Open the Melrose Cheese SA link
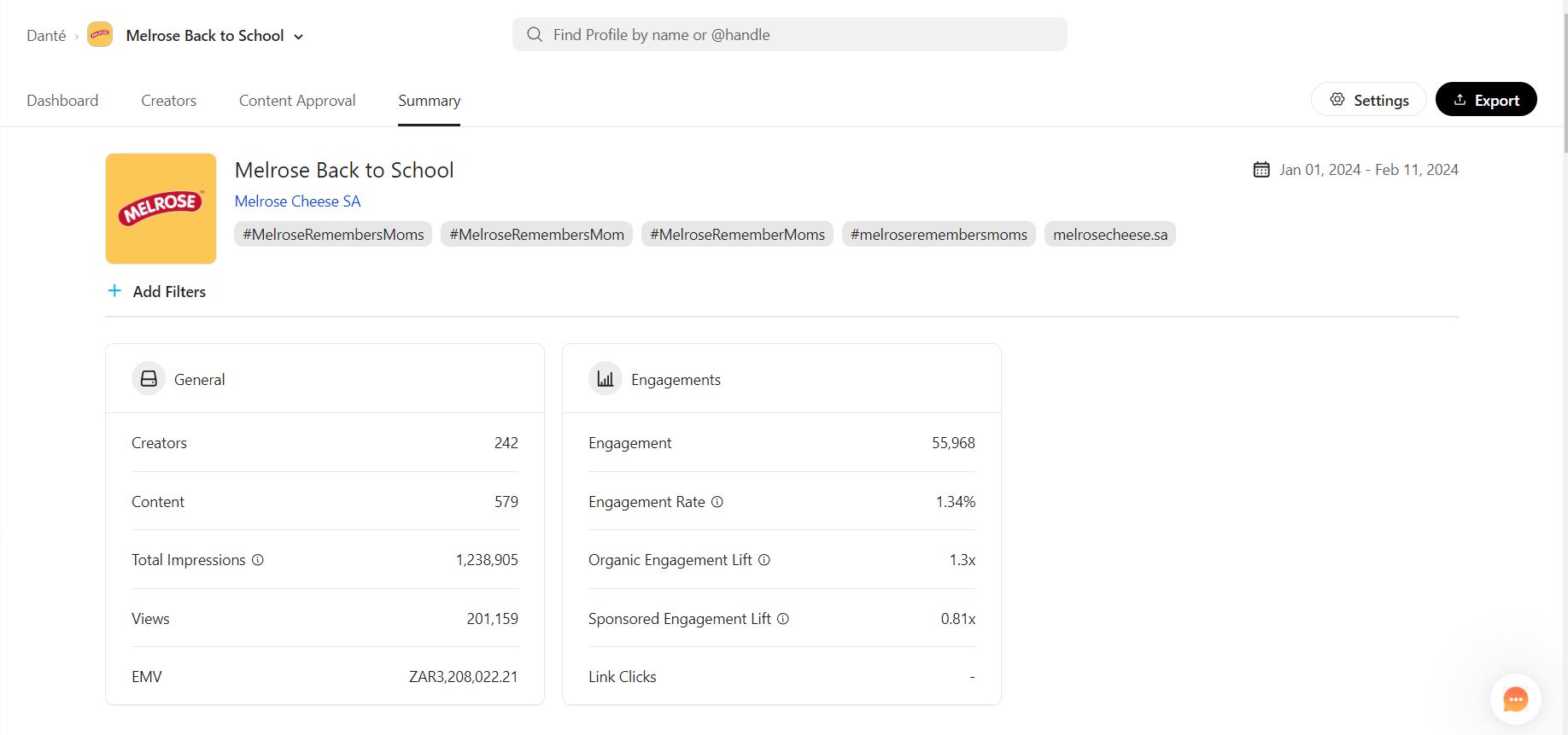 tap(298, 201)
